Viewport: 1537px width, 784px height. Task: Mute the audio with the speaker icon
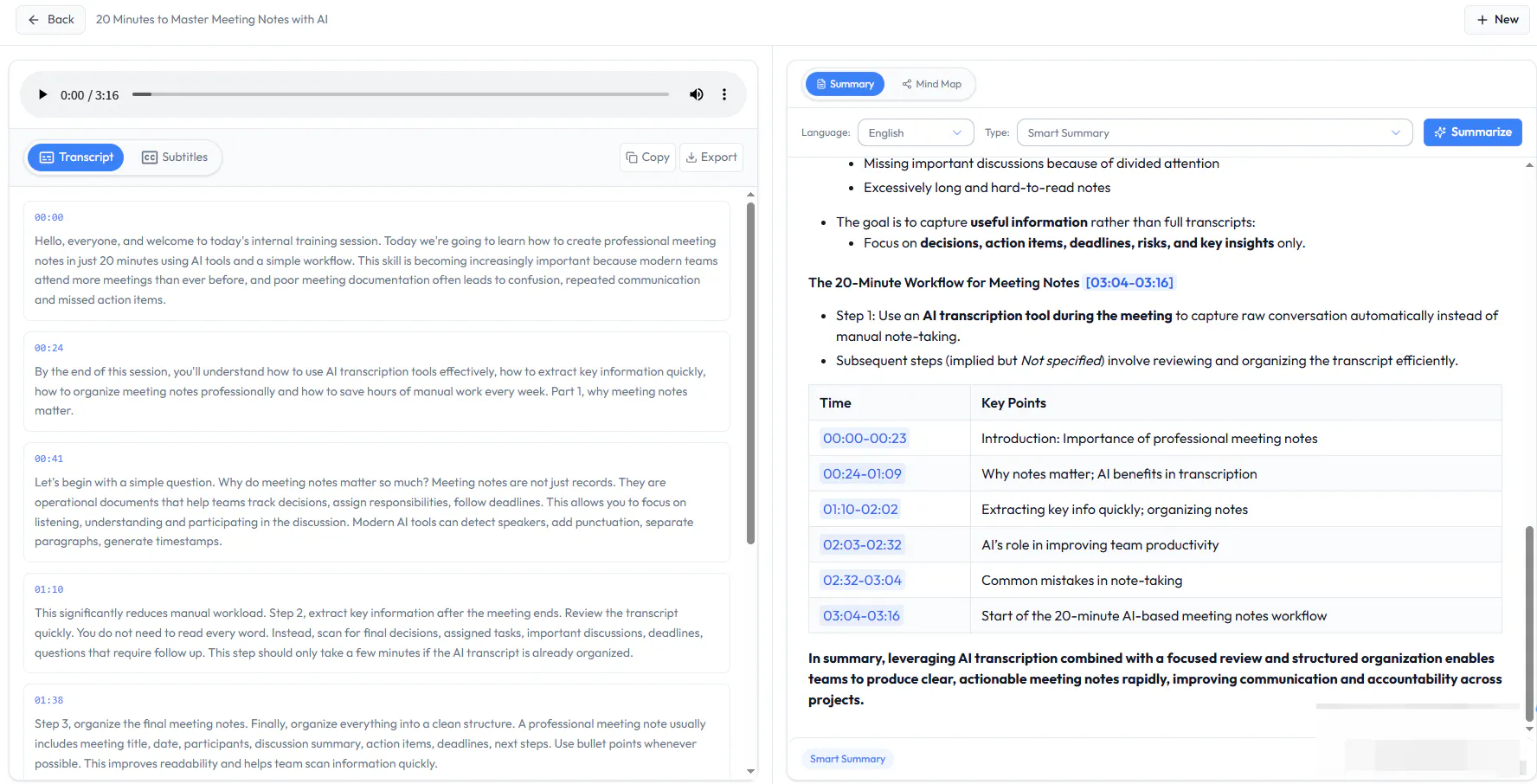tap(696, 94)
